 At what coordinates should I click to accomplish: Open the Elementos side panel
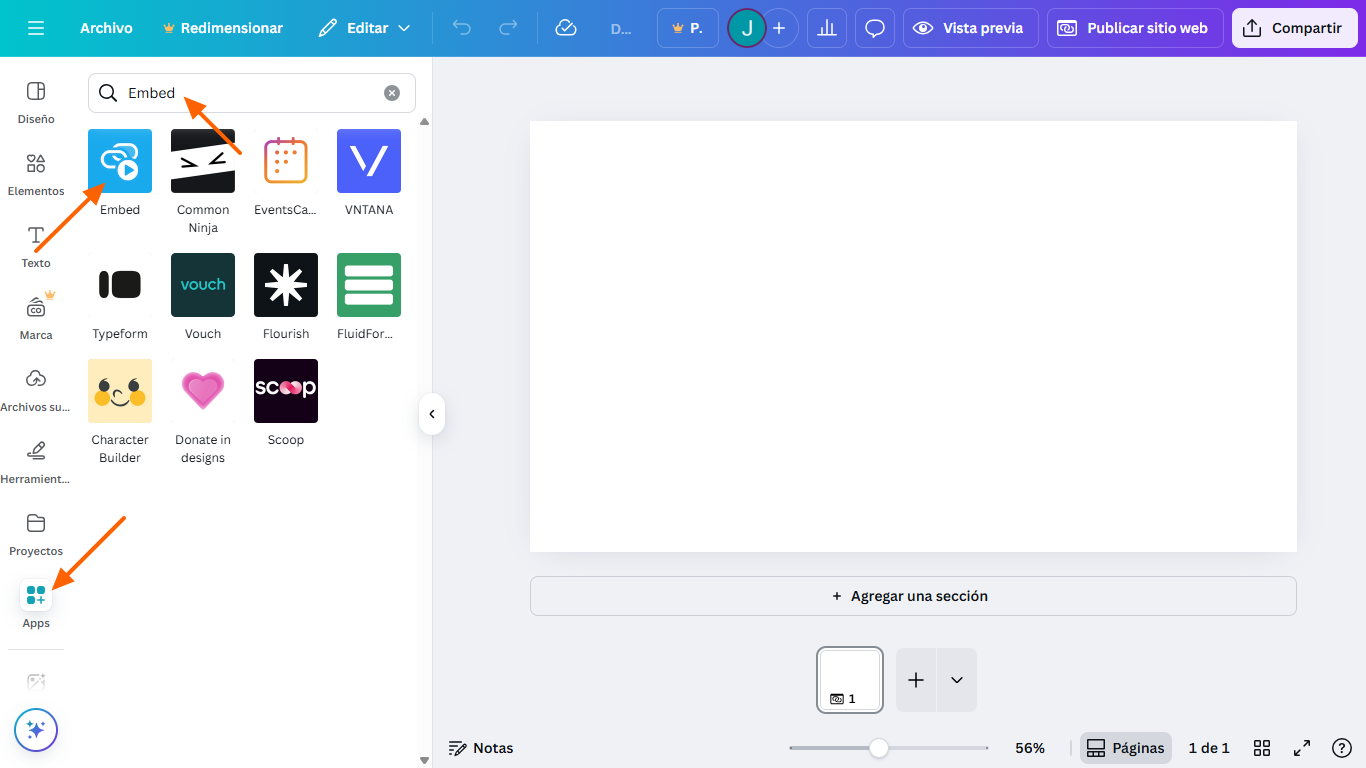[x=36, y=175]
